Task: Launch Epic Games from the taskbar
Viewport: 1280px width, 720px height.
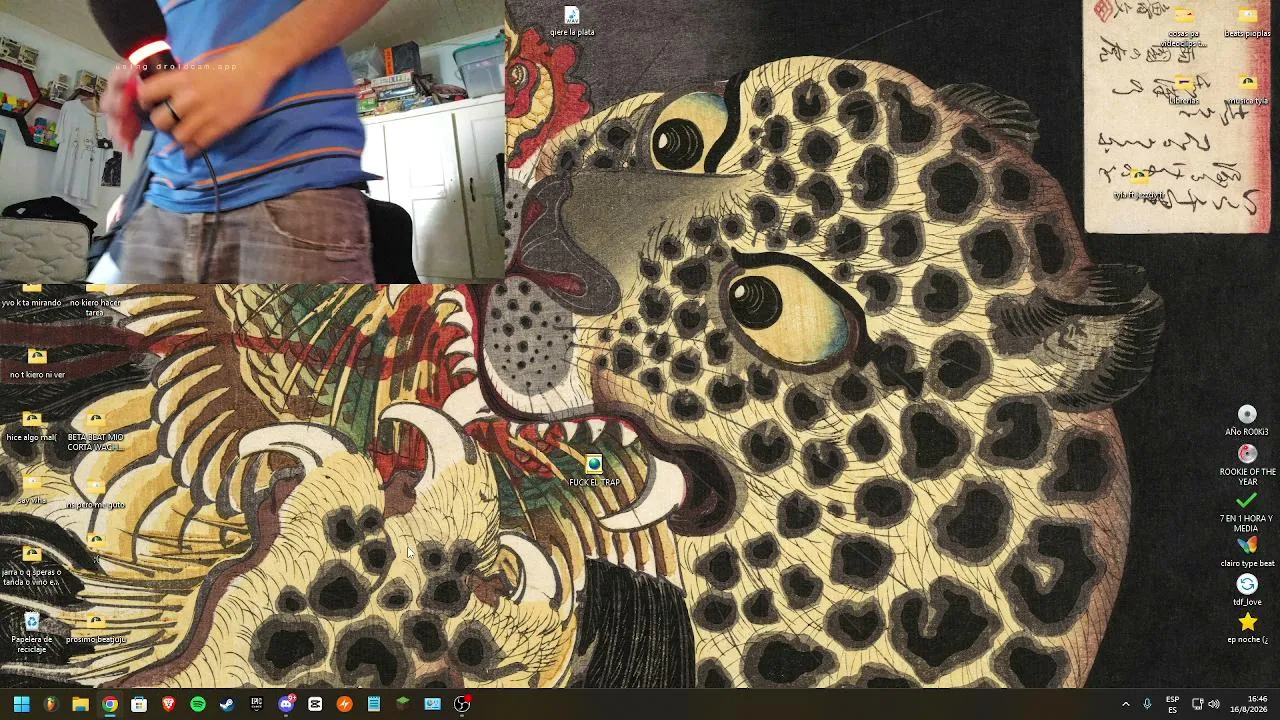Action: tap(256, 704)
